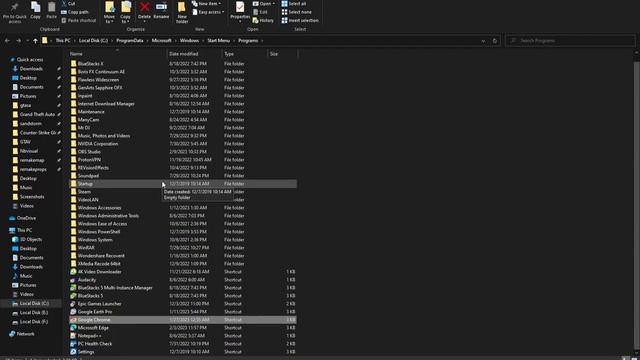Go back with navigation arrow
This screenshot has height=360, width=640.
click(7, 41)
